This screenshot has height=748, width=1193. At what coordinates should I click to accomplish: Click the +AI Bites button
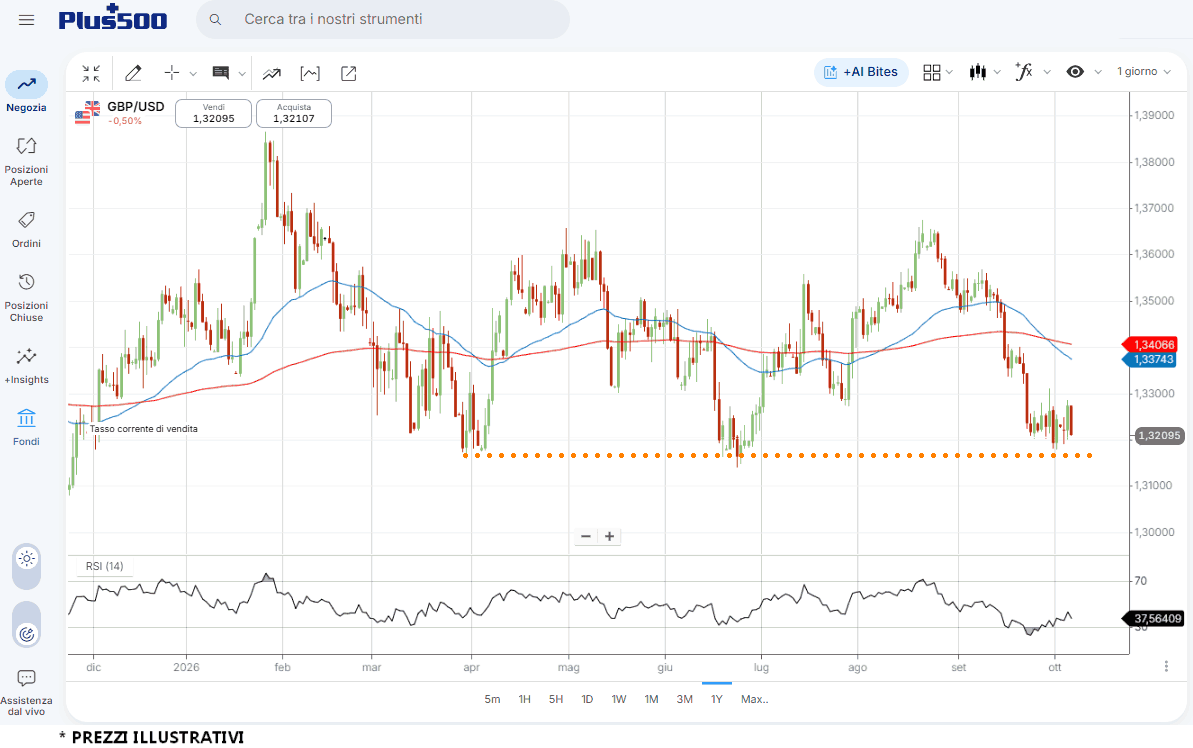861,72
